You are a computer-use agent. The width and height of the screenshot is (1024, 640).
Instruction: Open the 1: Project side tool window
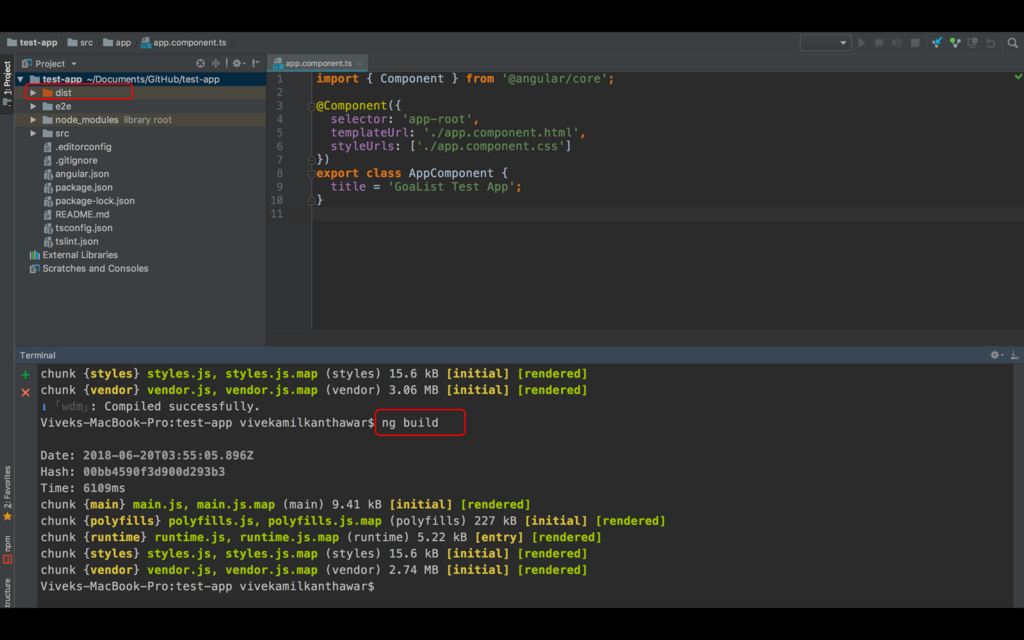coord(7,84)
